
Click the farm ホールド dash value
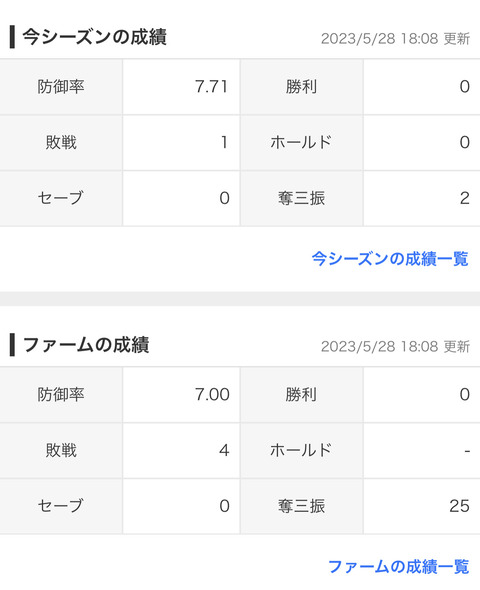click(x=467, y=450)
